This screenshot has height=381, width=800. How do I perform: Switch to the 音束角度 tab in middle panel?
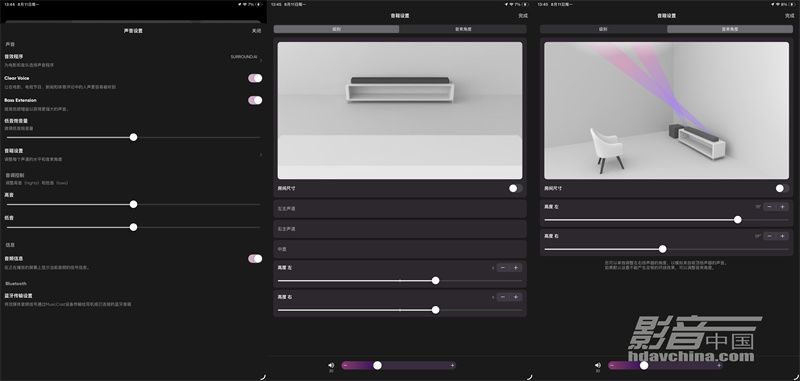click(x=463, y=29)
